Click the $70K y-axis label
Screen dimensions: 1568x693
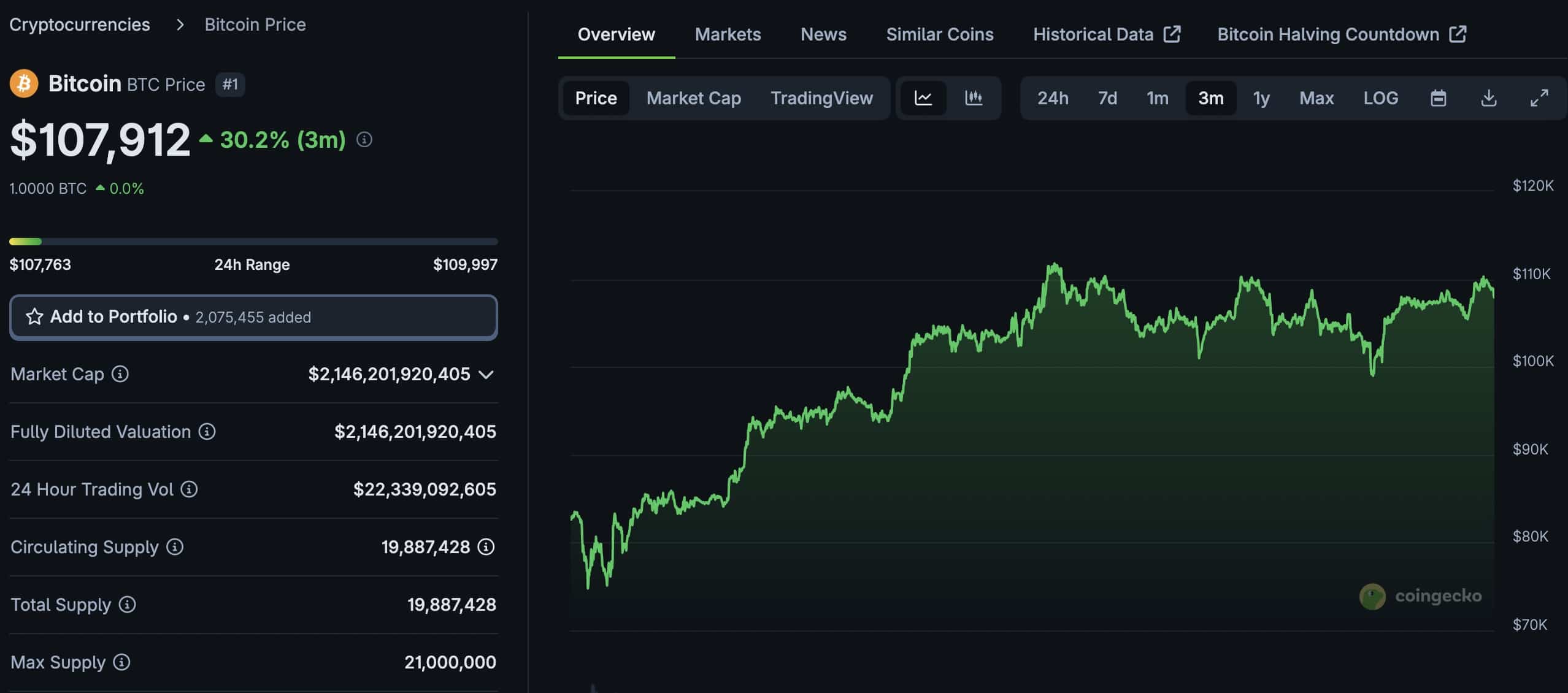[1530, 624]
